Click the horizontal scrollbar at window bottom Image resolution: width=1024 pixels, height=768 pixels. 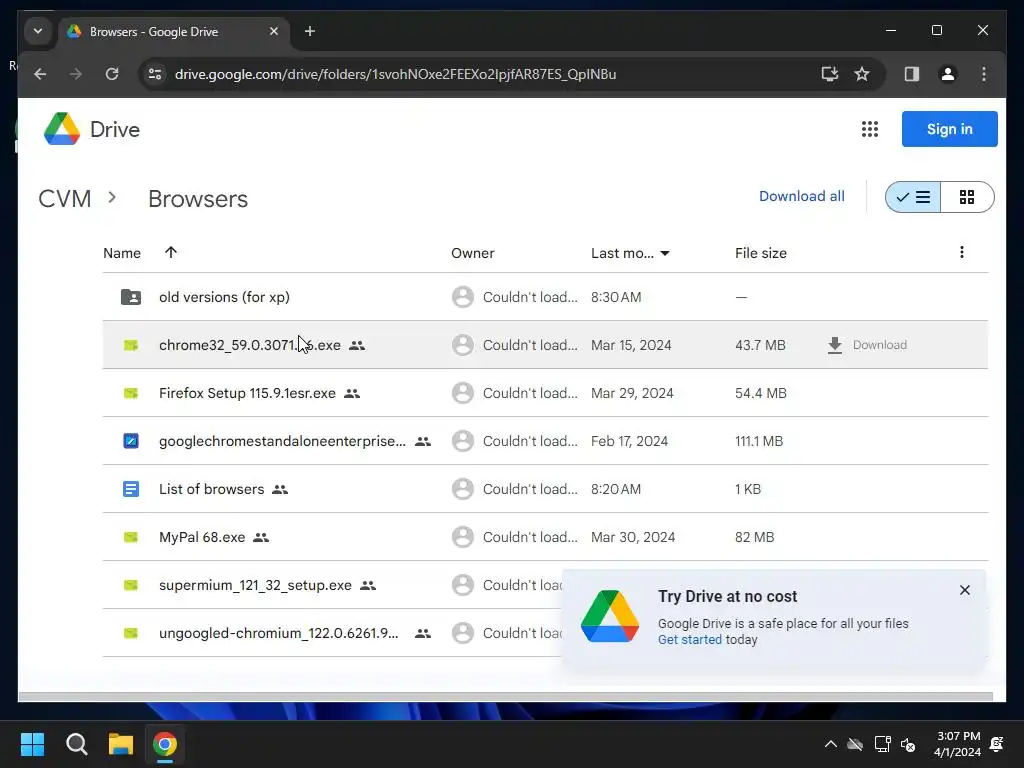[505, 697]
